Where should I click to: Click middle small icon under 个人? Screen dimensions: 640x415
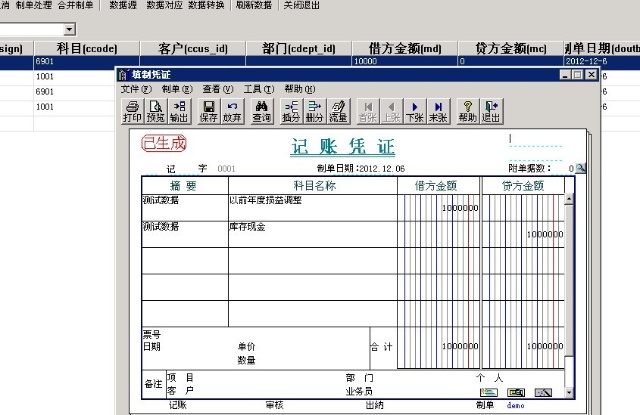coord(516,393)
